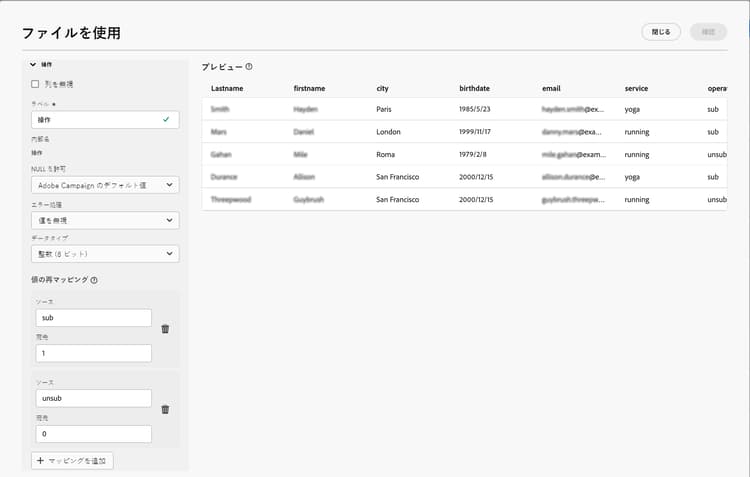The image size is (750, 477).
Task: Open the NULL を許可 dropdown
Action: click(x=105, y=185)
